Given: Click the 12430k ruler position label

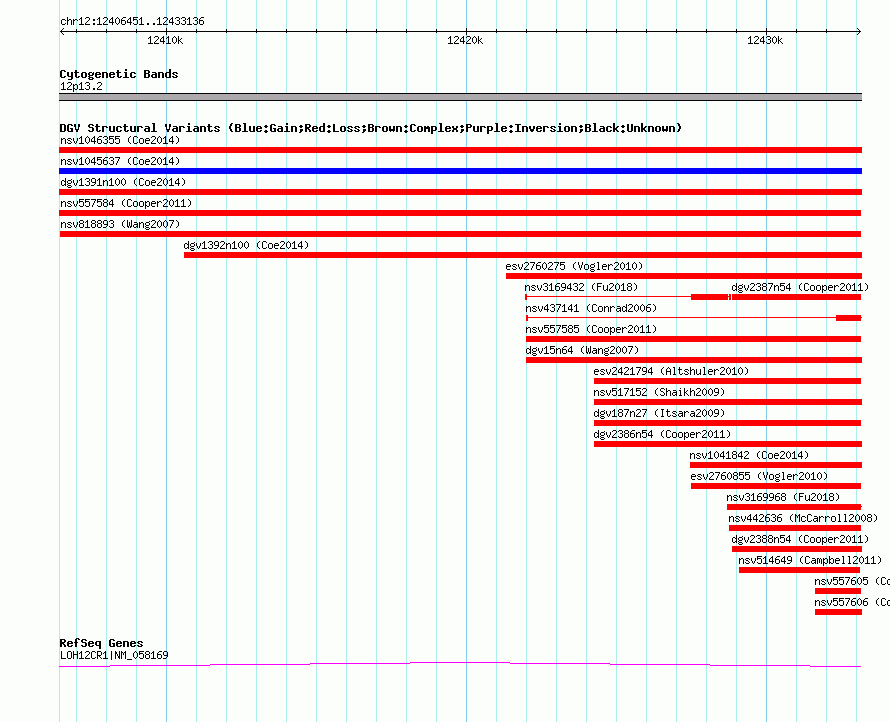Looking at the screenshot, I should point(765,40).
